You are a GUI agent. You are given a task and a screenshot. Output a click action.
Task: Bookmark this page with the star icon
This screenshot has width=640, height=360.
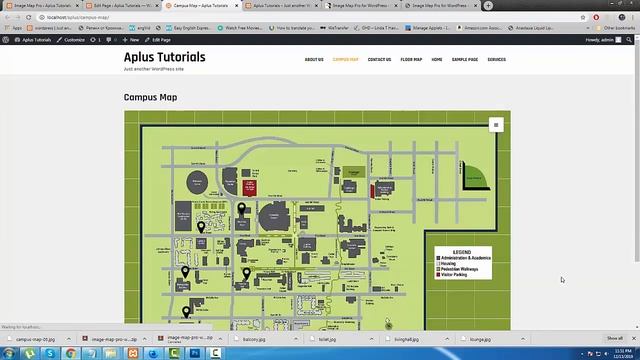[583, 18]
